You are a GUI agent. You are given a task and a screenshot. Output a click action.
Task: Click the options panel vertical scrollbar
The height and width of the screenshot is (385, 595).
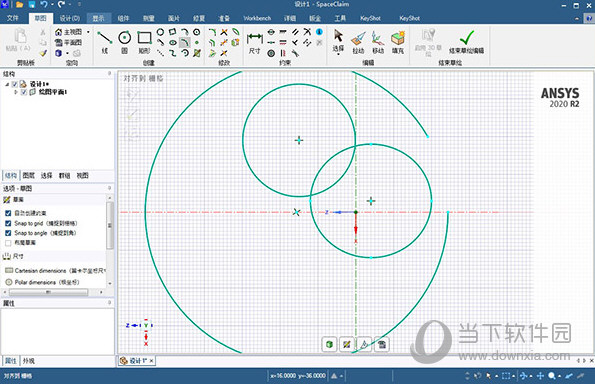(x=110, y=225)
